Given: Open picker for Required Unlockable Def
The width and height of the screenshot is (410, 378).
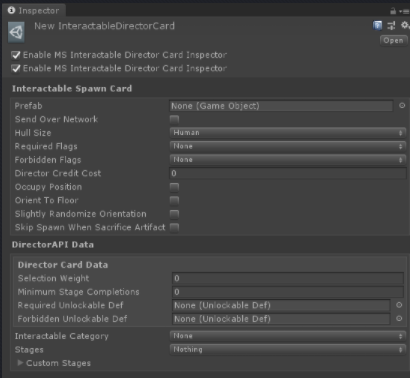Looking at the screenshot, I should (399, 305).
